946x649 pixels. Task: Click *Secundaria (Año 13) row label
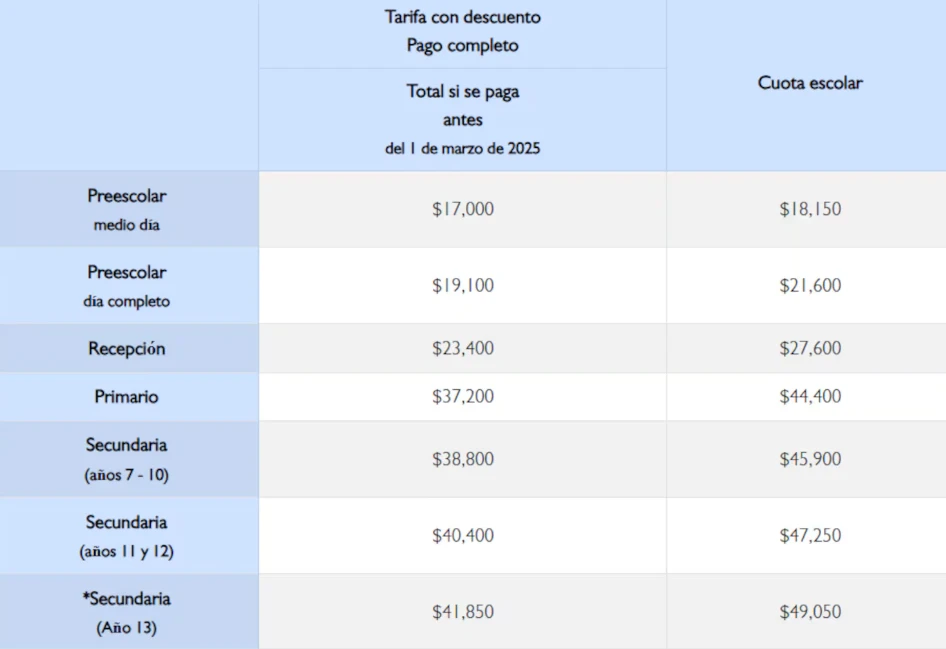point(127,612)
